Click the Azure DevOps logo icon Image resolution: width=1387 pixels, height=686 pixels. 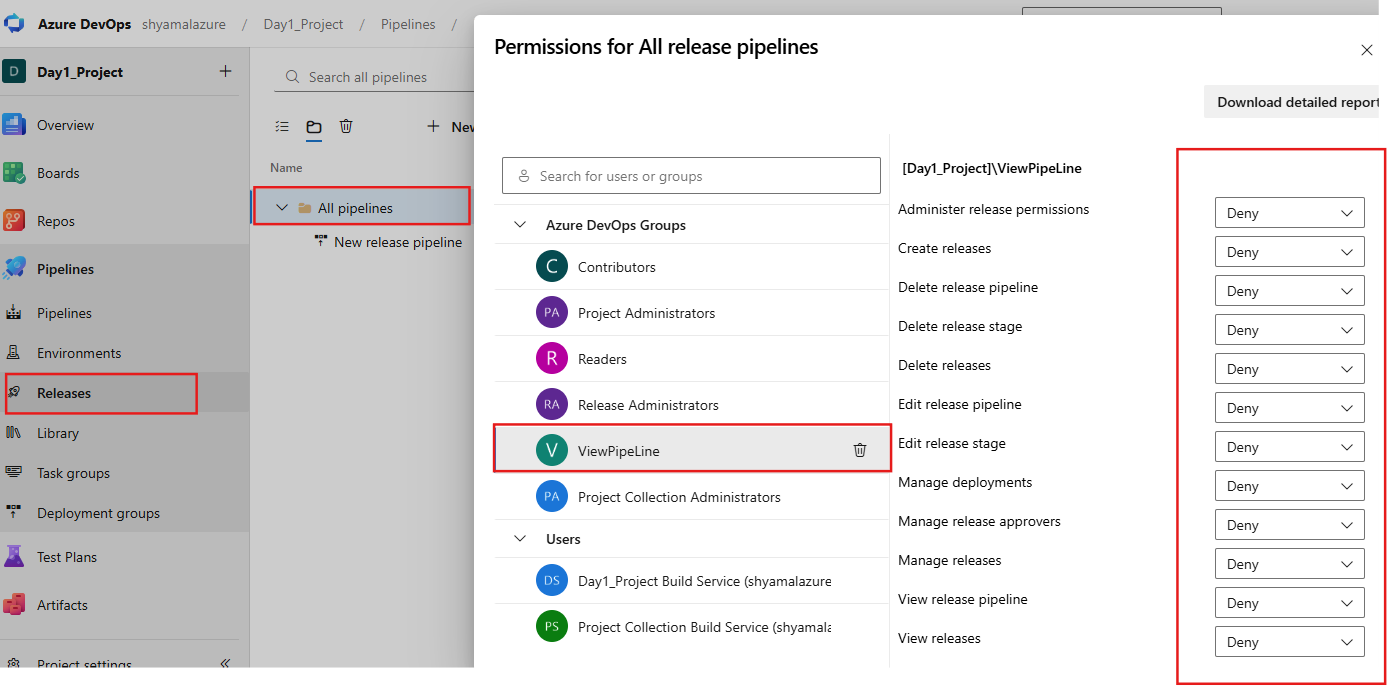coord(14,24)
